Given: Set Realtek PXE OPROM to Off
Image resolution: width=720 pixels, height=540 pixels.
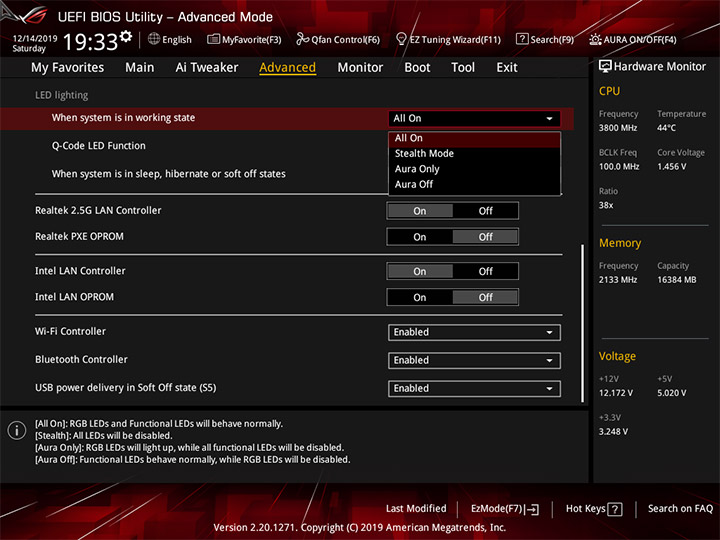Looking at the screenshot, I should 485,237.
